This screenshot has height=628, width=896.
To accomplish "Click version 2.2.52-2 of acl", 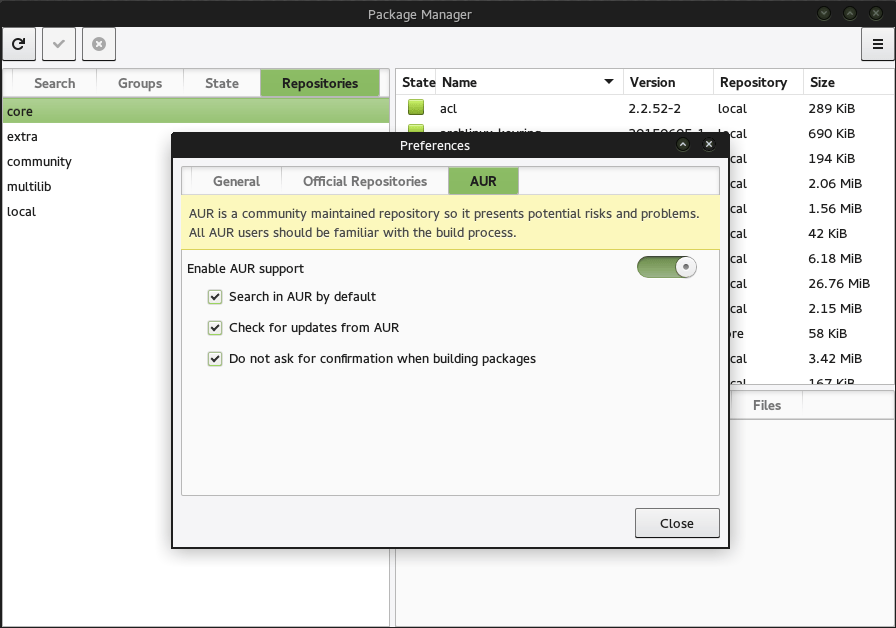I will 654,109.
